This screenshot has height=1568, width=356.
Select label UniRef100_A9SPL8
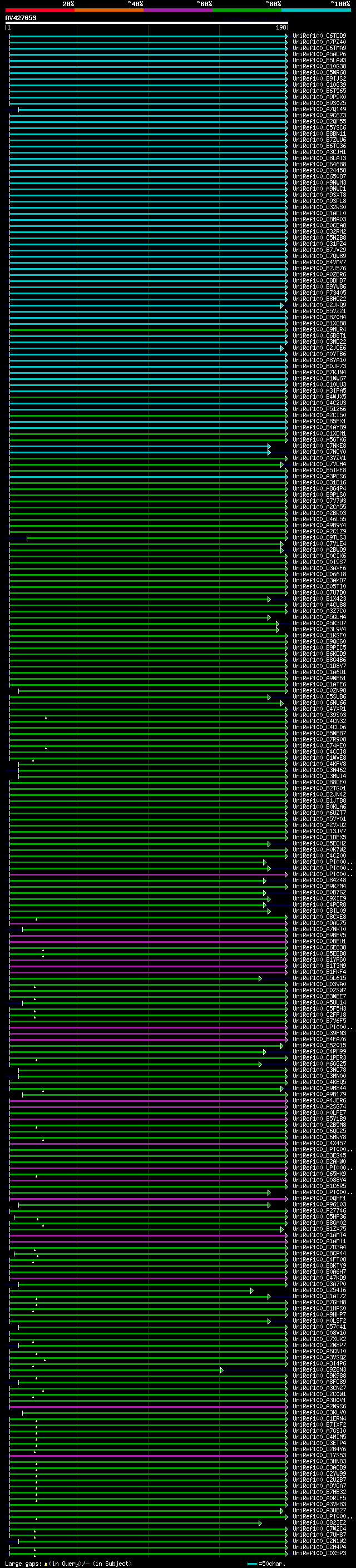[319, 201]
